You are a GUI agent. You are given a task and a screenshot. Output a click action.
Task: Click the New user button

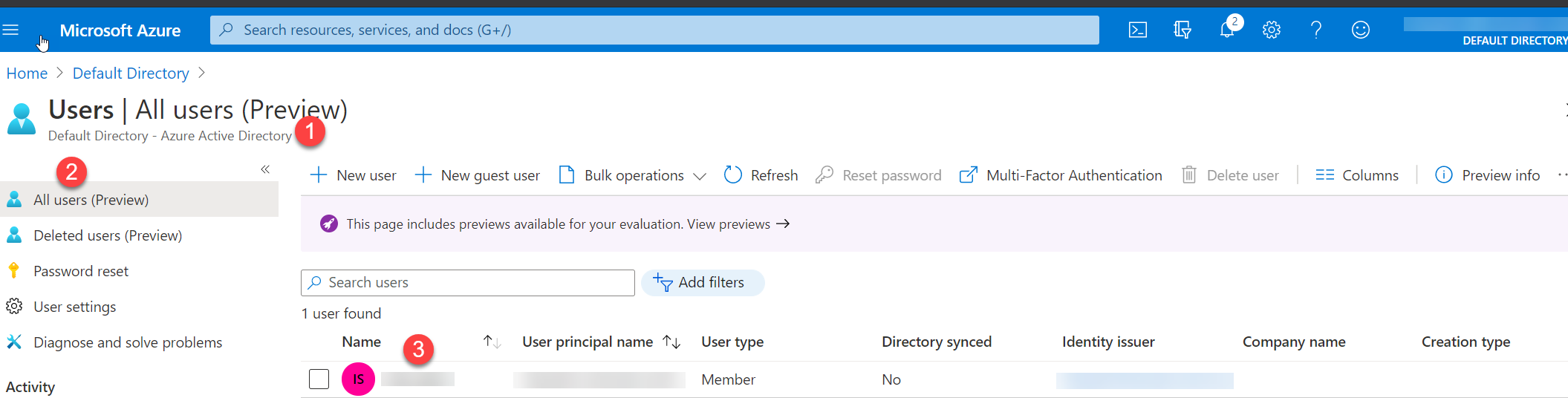coord(354,175)
